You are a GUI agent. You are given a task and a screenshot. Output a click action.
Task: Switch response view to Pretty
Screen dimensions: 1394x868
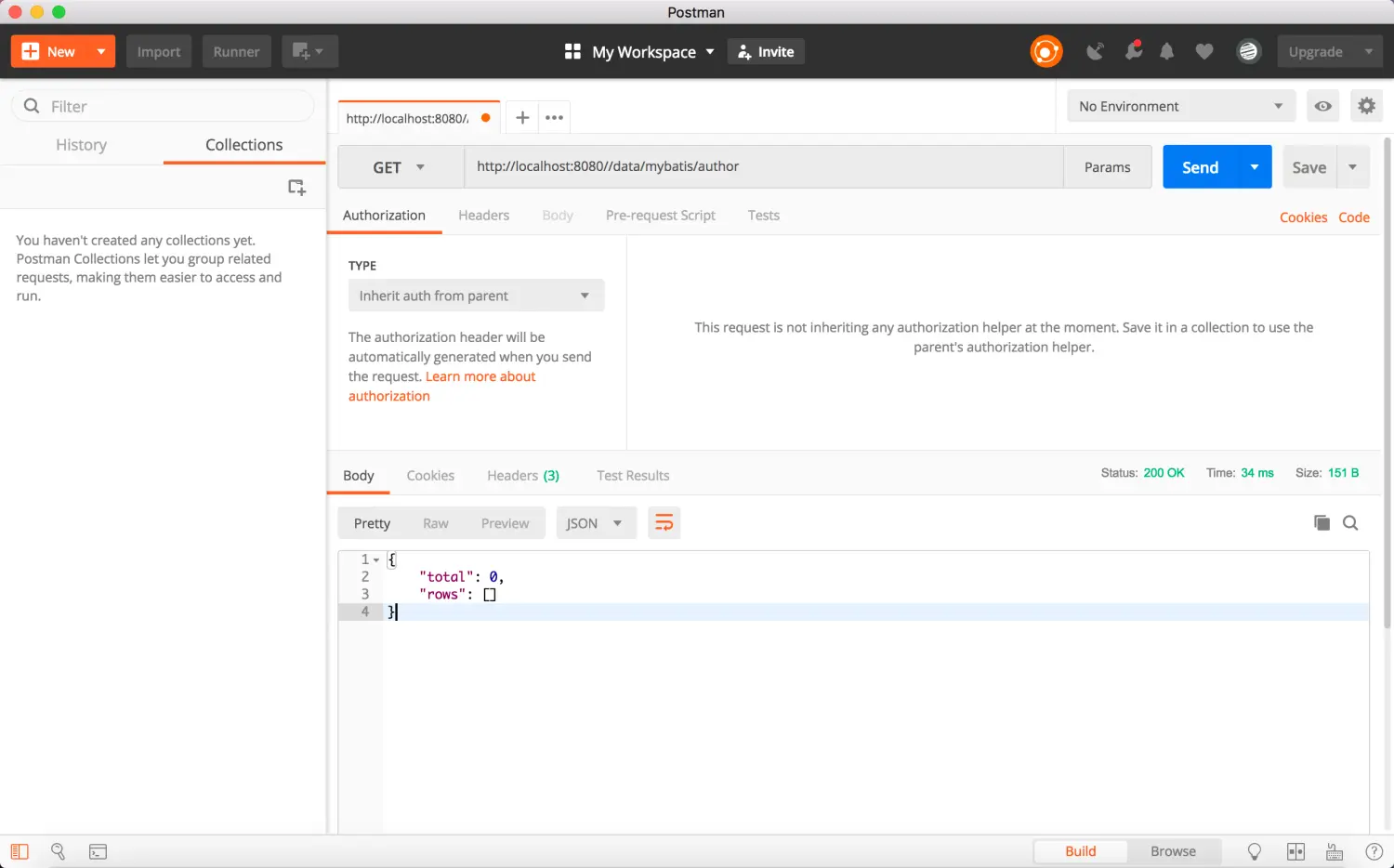pos(372,523)
